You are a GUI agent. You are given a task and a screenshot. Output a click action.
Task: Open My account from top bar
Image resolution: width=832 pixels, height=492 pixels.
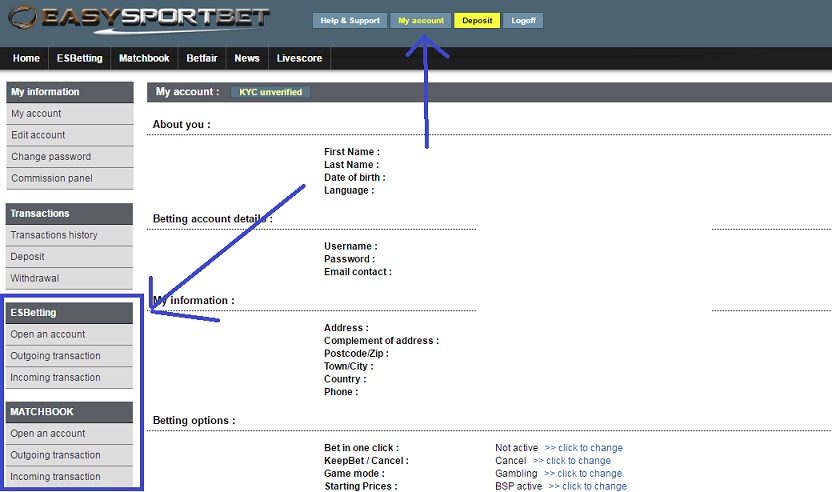tap(421, 21)
